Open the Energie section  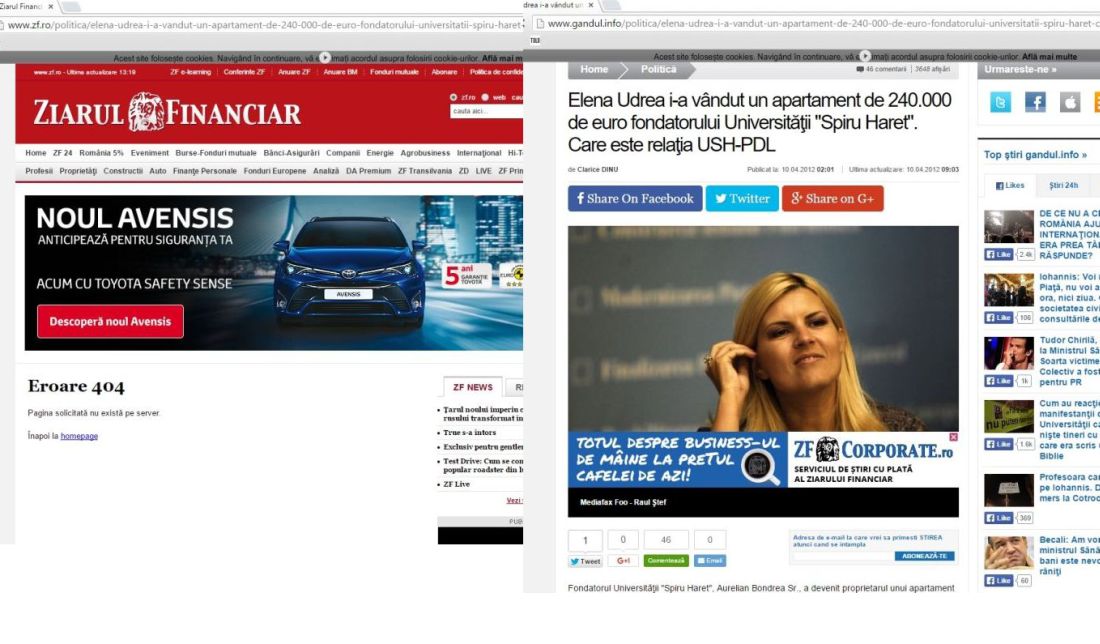pos(380,153)
